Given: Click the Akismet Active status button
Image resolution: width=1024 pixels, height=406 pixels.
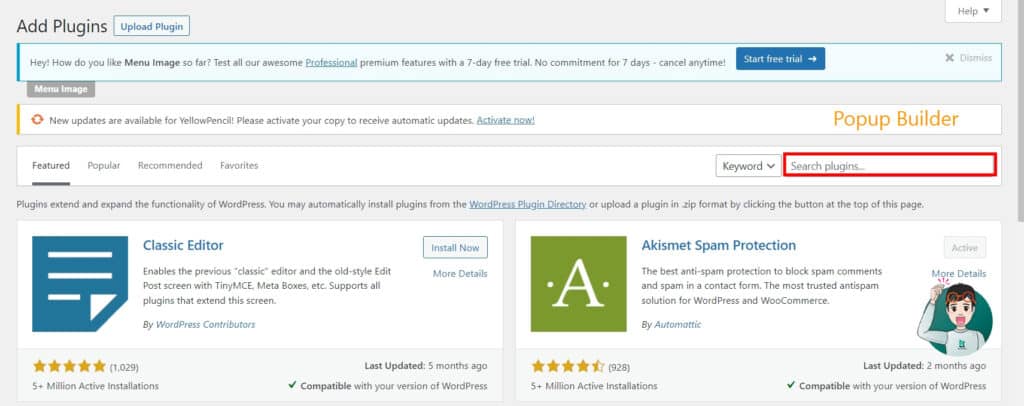Looking at the screenshot, I should pos(965,247).
